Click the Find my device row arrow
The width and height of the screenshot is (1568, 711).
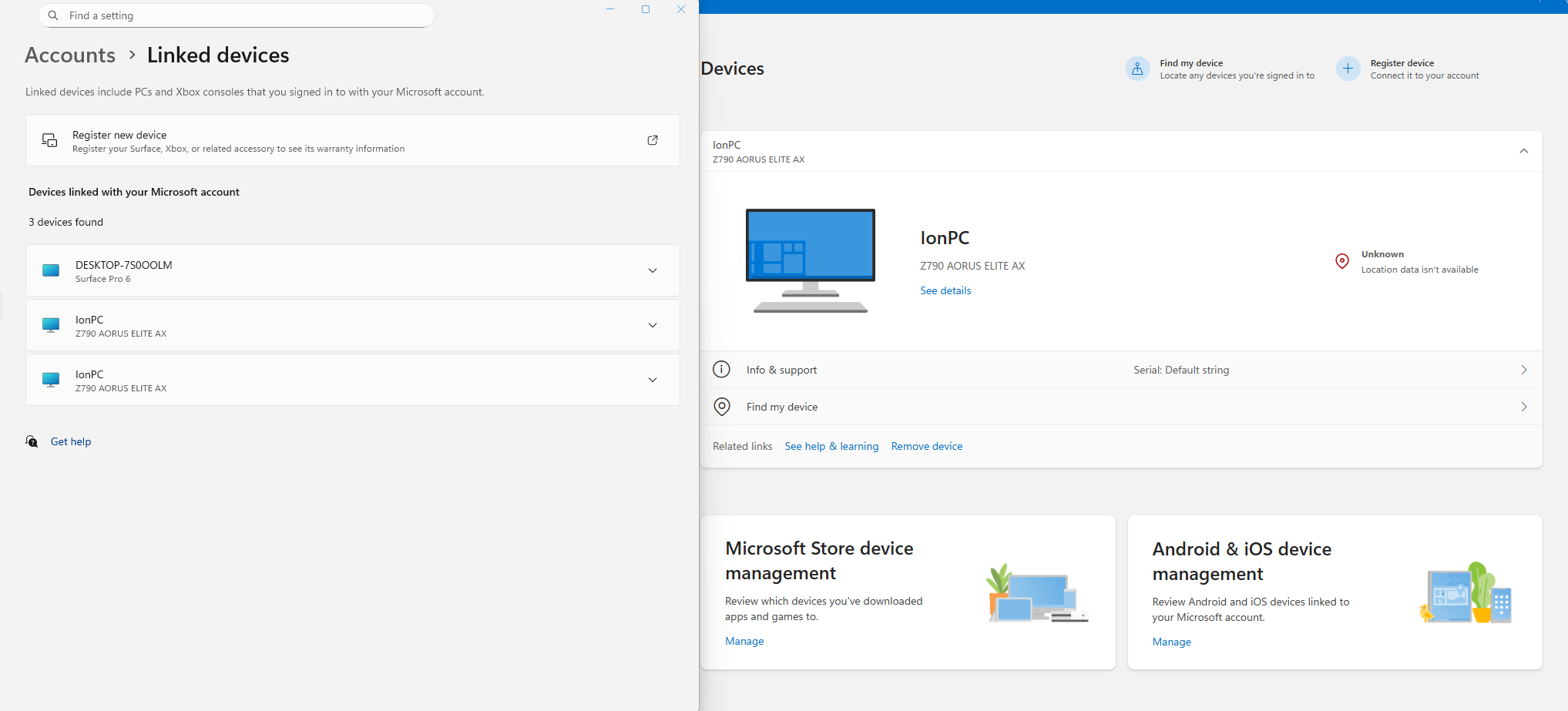point(1523,407)
